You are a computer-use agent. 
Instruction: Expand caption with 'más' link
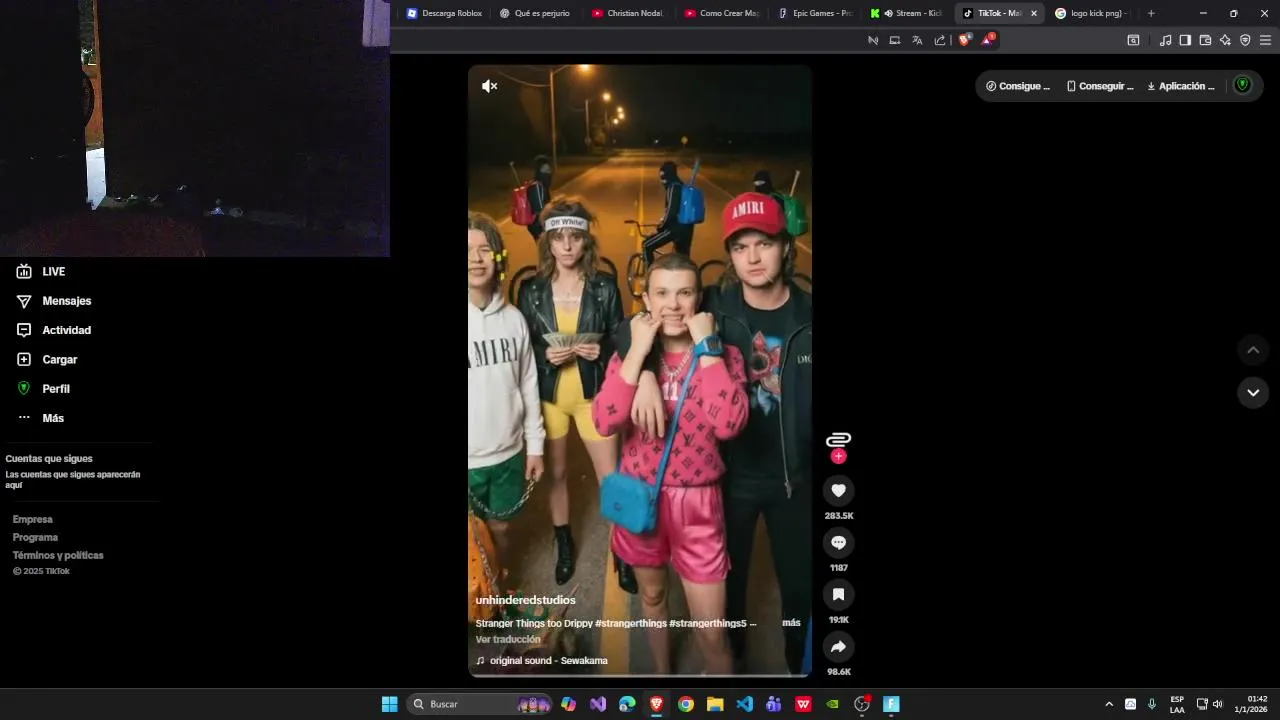click(x=791, y=623)
